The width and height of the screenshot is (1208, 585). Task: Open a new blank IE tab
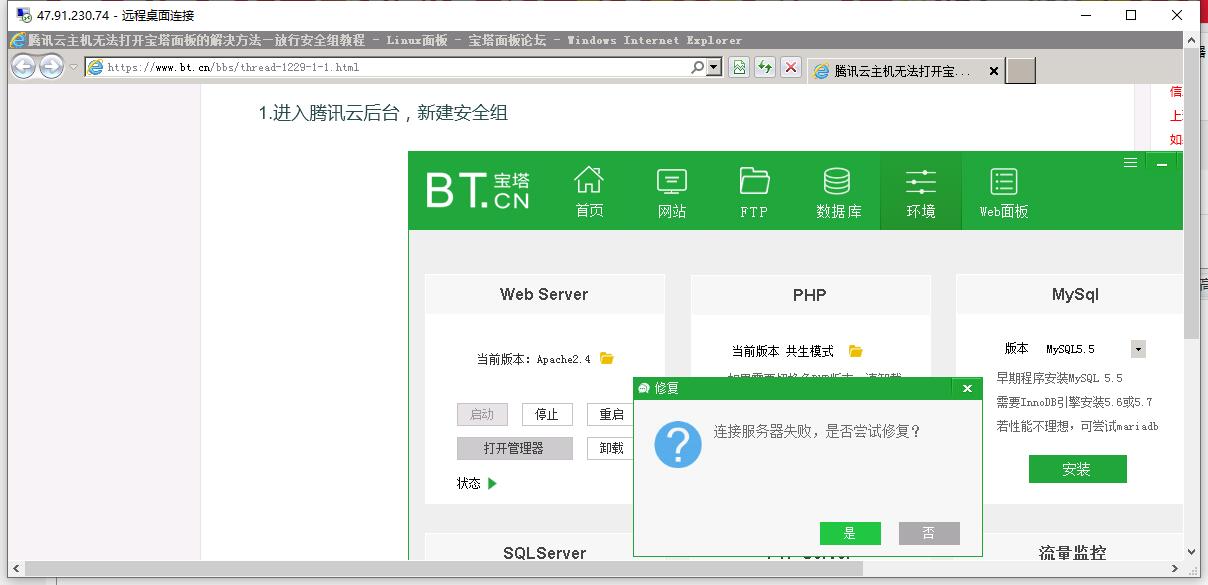coord(1020,71)
